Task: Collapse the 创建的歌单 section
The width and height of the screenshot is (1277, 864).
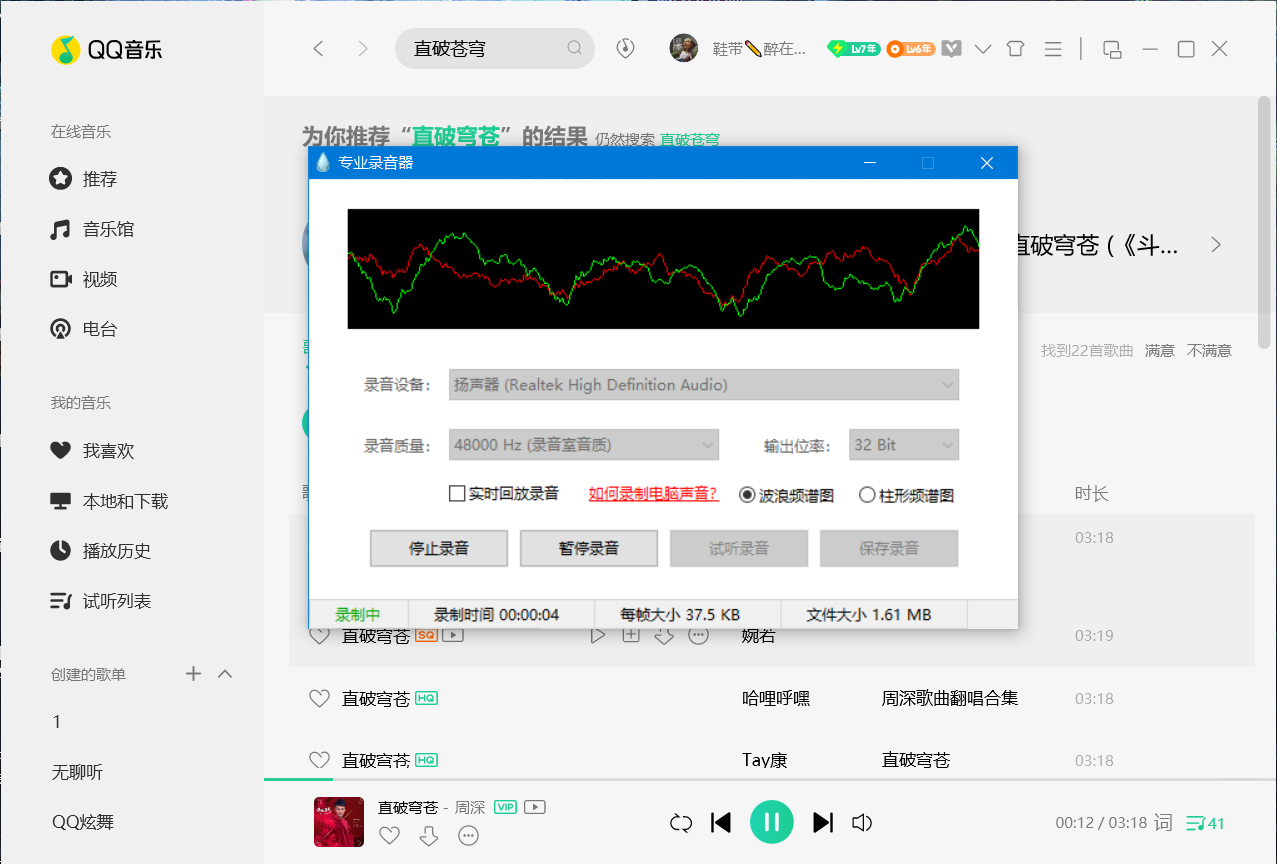Action: point(225,674)
